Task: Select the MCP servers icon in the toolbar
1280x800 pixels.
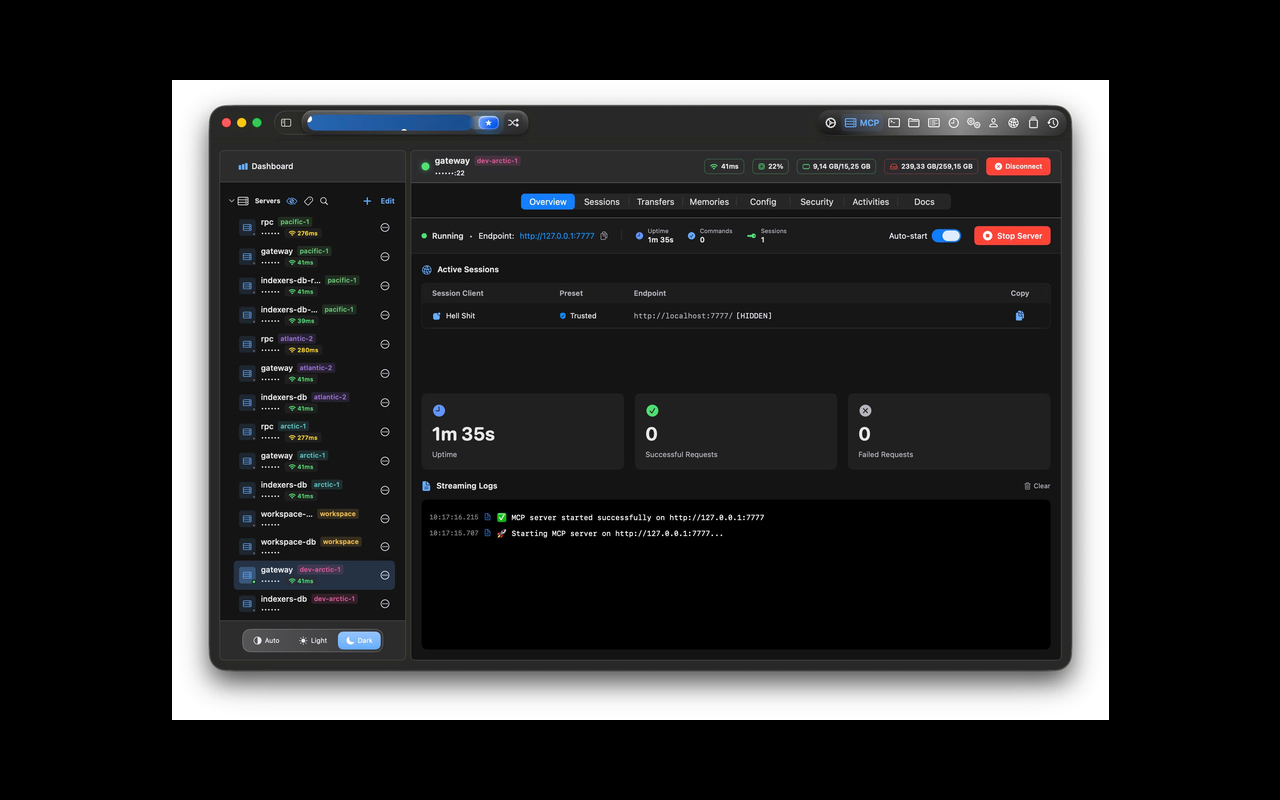Action: 861,122
